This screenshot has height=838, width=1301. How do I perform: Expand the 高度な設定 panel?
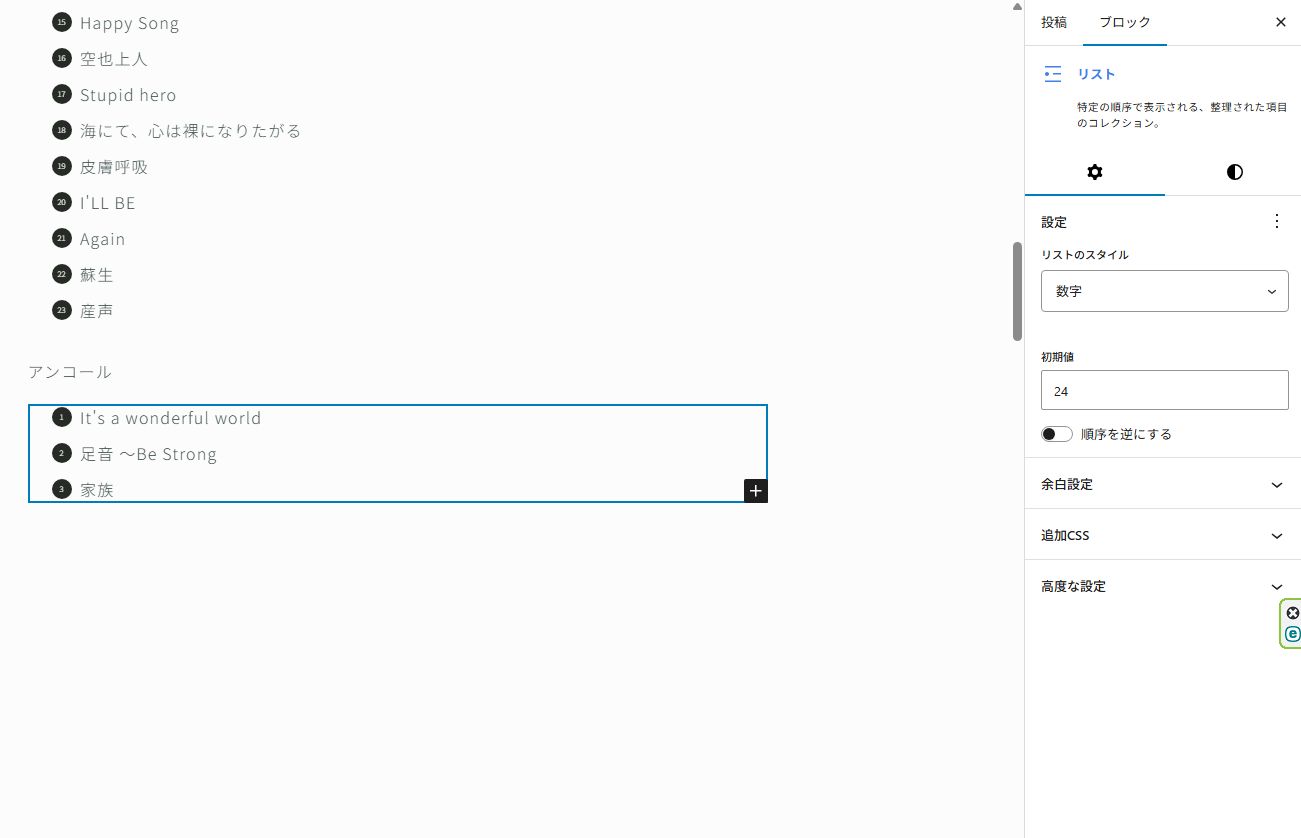click(x=1164, y=586)
